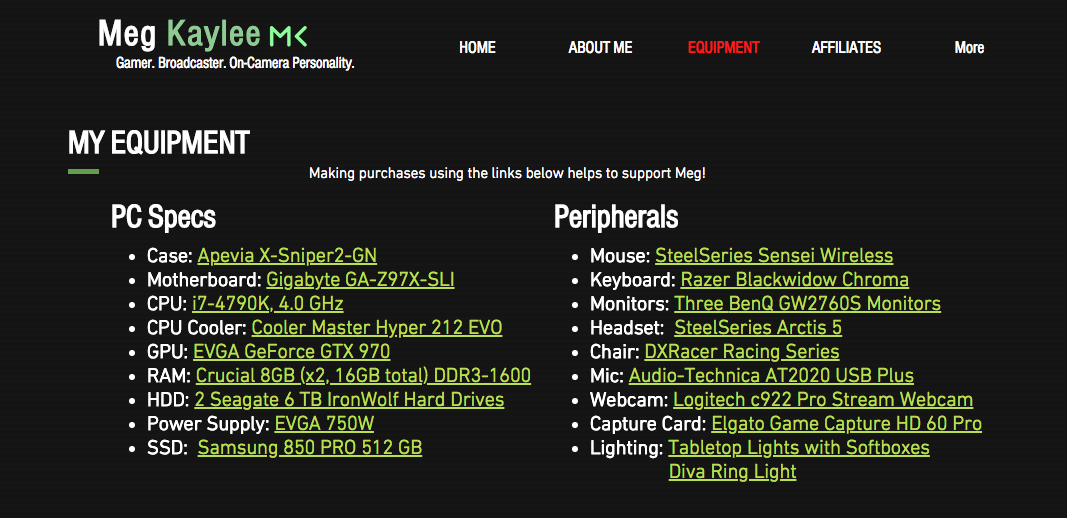Click the Samsung 850 PRO 512 GB link
The height and width of the screenshot is (518, 1067).
tap(309, 448)
